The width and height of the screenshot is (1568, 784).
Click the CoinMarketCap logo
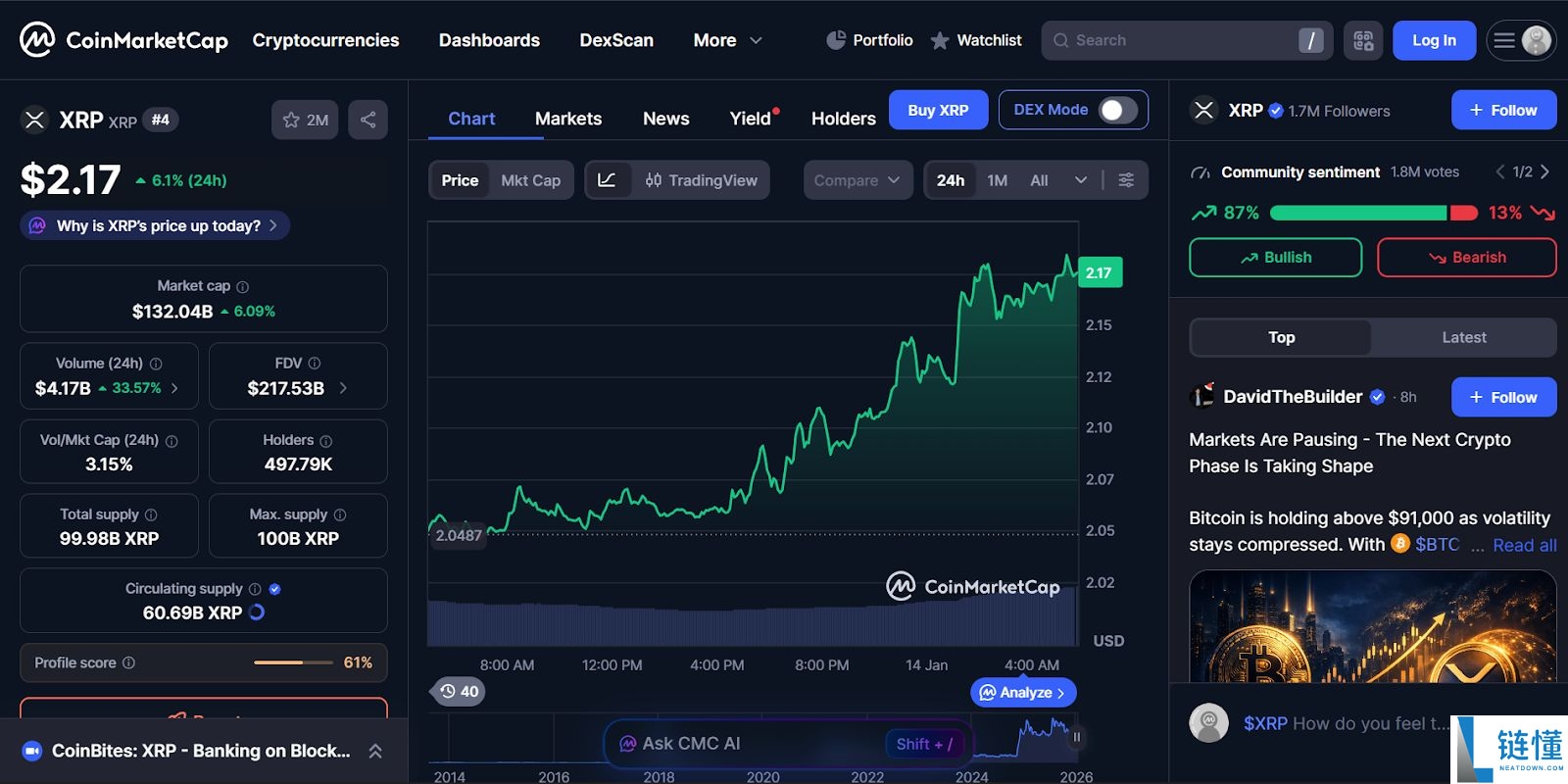click(123, 40)
